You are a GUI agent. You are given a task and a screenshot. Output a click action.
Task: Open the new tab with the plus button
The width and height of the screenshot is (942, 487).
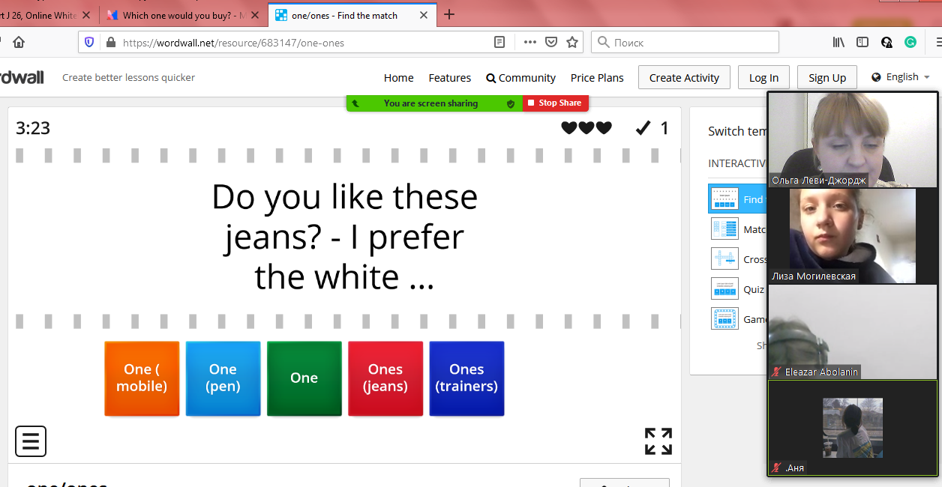[449, 15]
